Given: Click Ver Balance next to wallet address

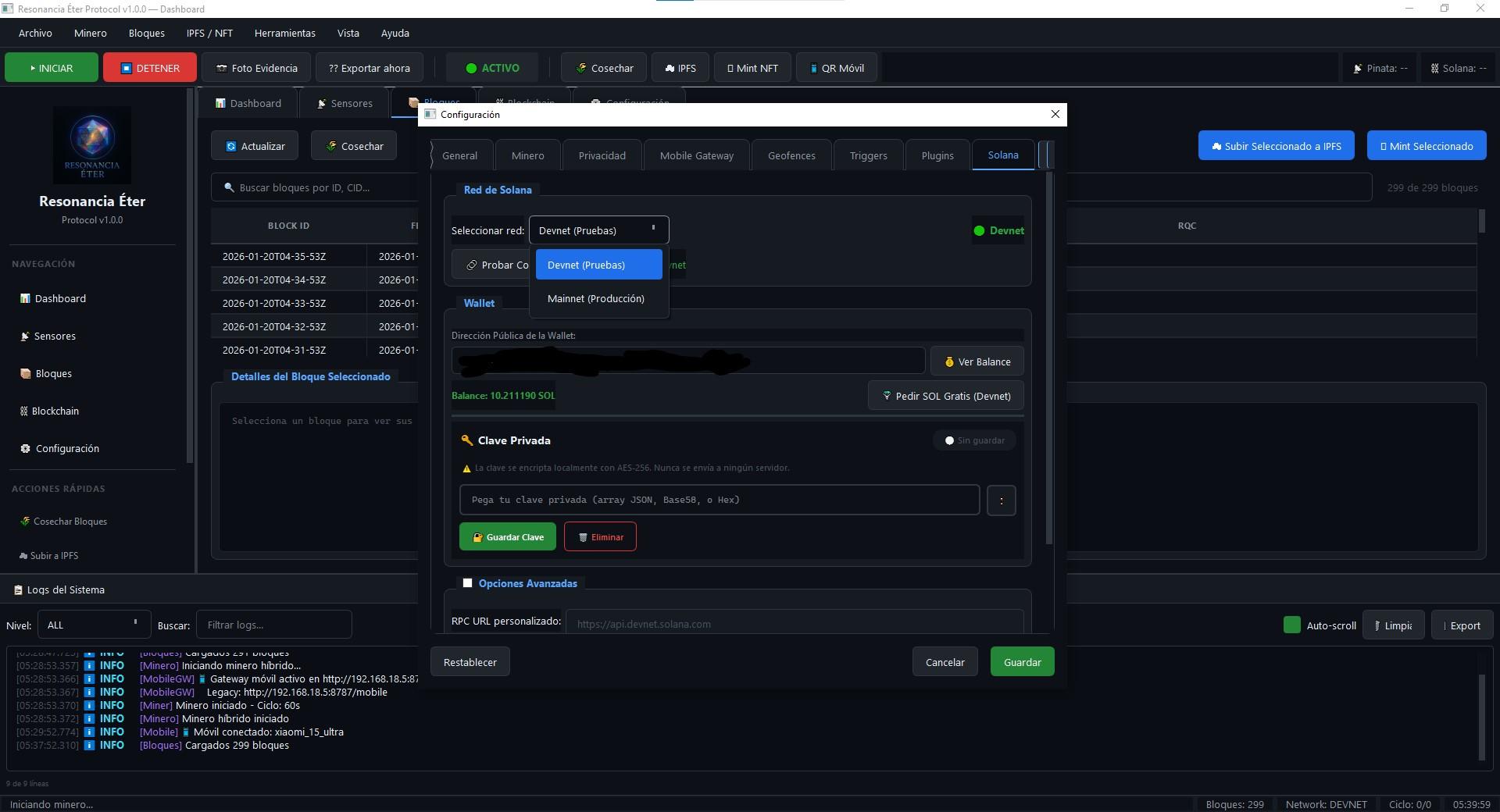Looking at the screenshot, I should click(x=977, y=361).
